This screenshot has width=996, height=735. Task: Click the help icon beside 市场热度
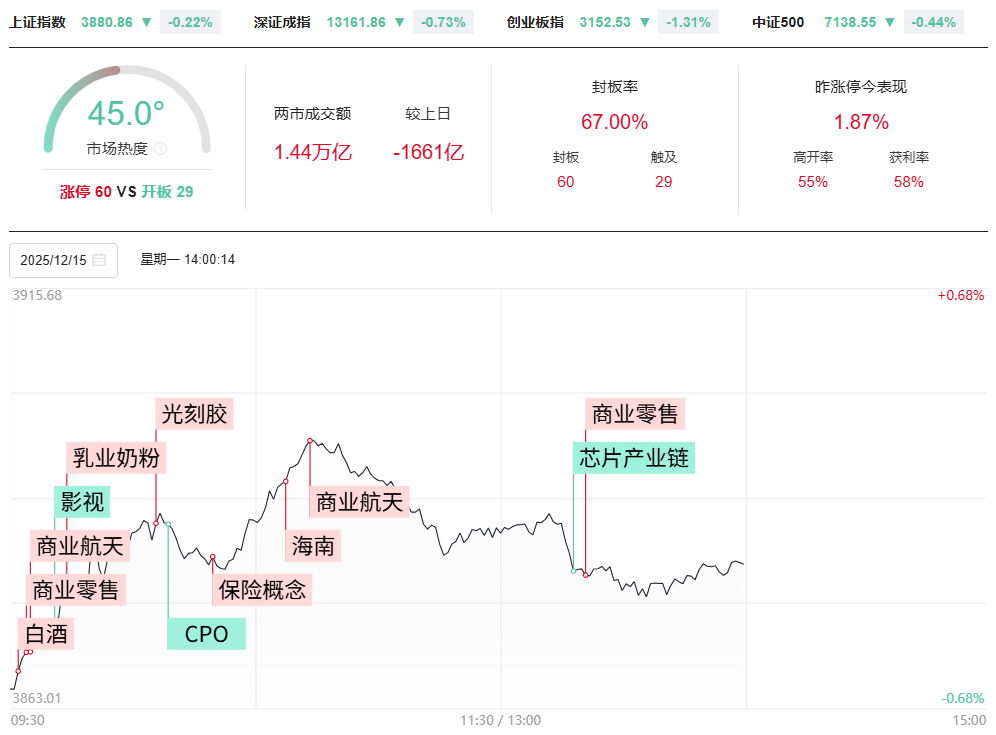(161, 149)
